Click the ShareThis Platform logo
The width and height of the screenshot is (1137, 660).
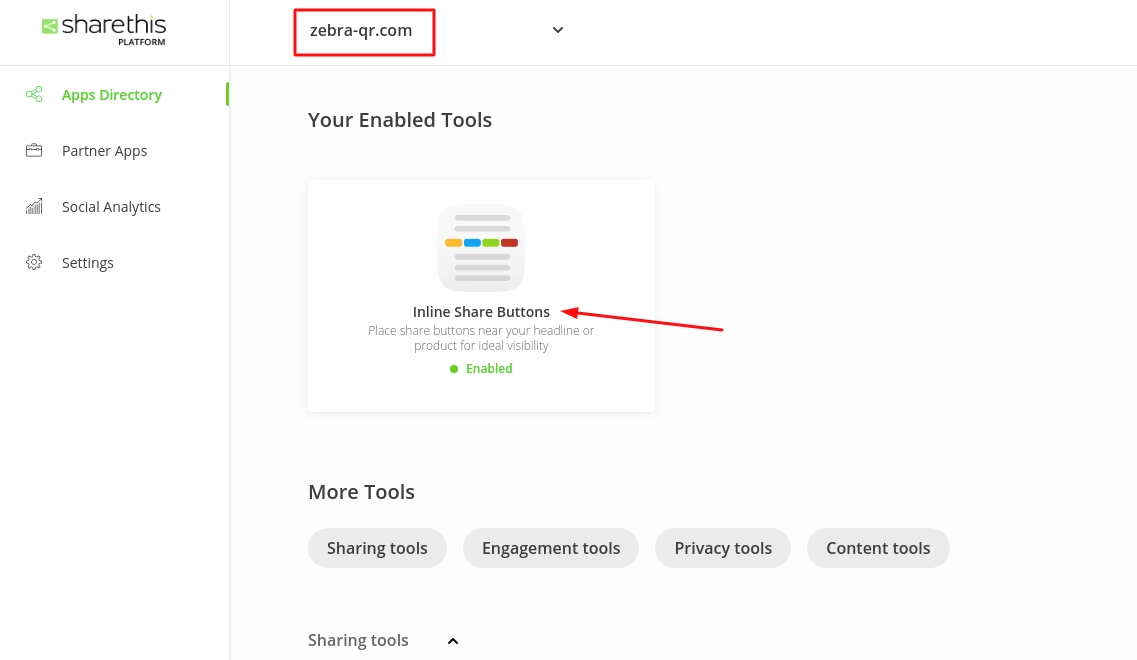click(104, 29)
